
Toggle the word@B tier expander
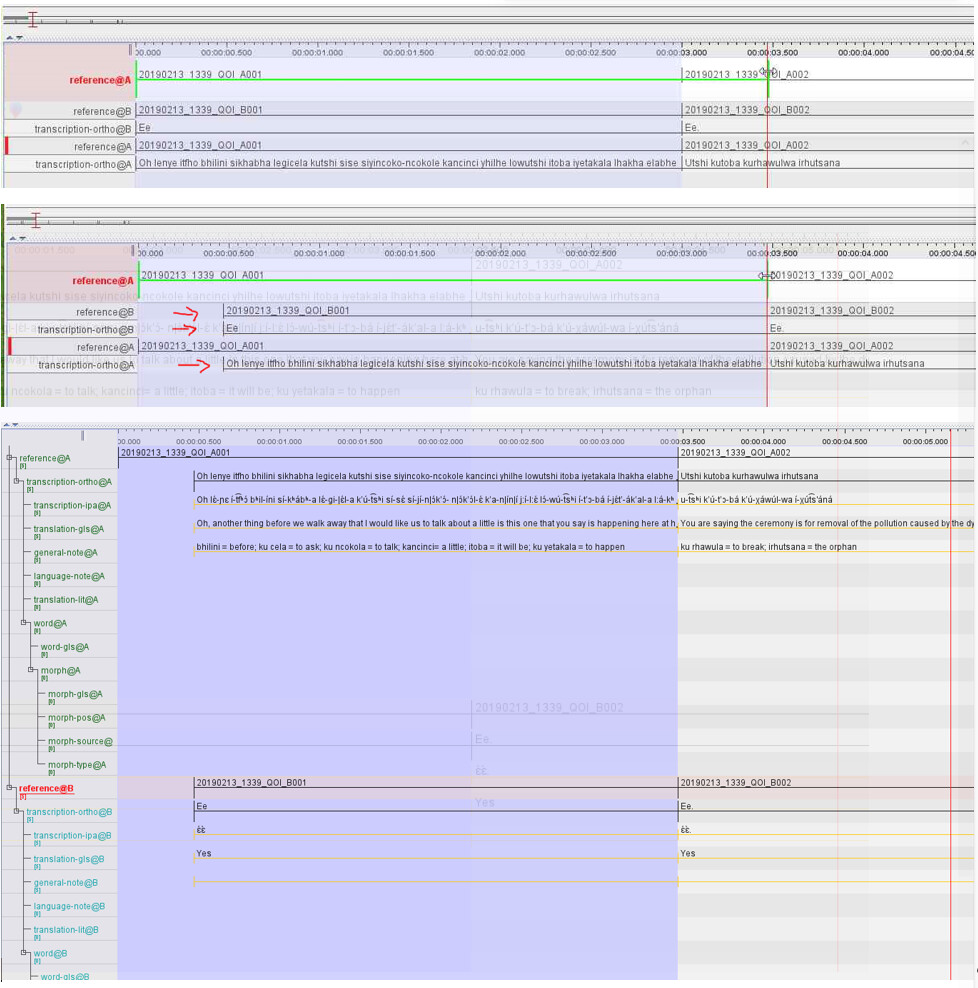click(25, 953)
